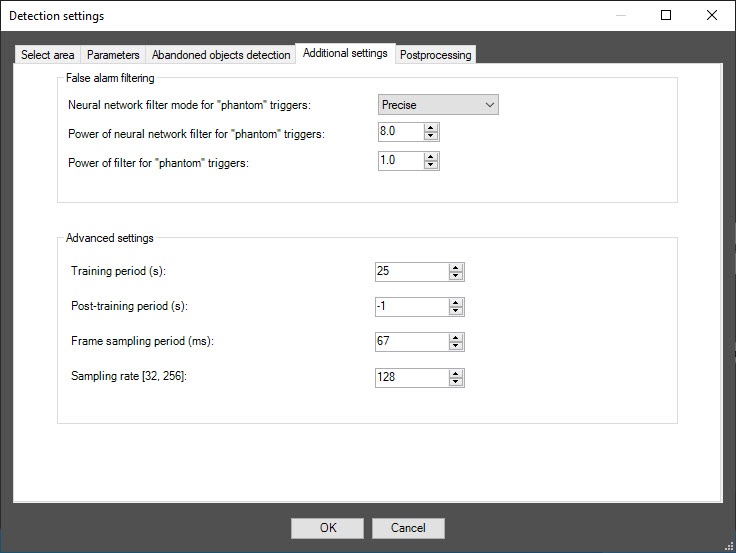Increase power of filter for phantom triggers
This screenshot has width=736, height=553.
tap(431, 157)
